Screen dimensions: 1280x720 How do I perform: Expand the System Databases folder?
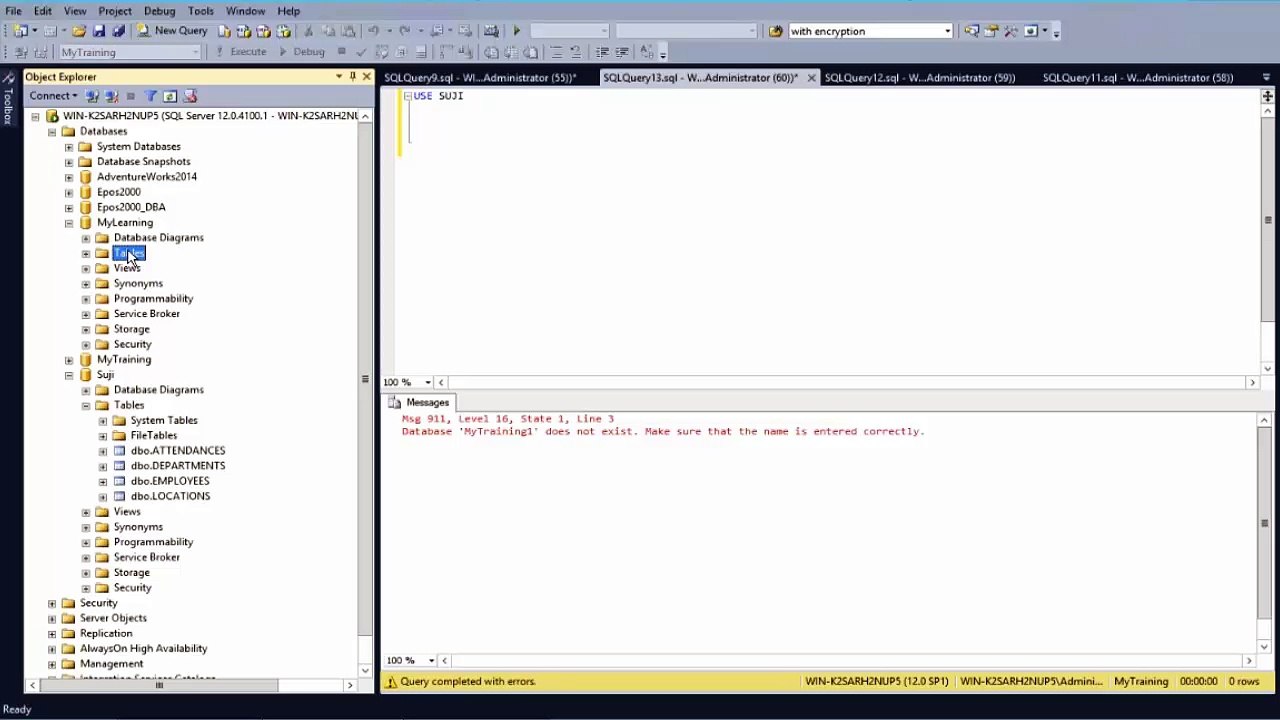[x=69, y=147]
